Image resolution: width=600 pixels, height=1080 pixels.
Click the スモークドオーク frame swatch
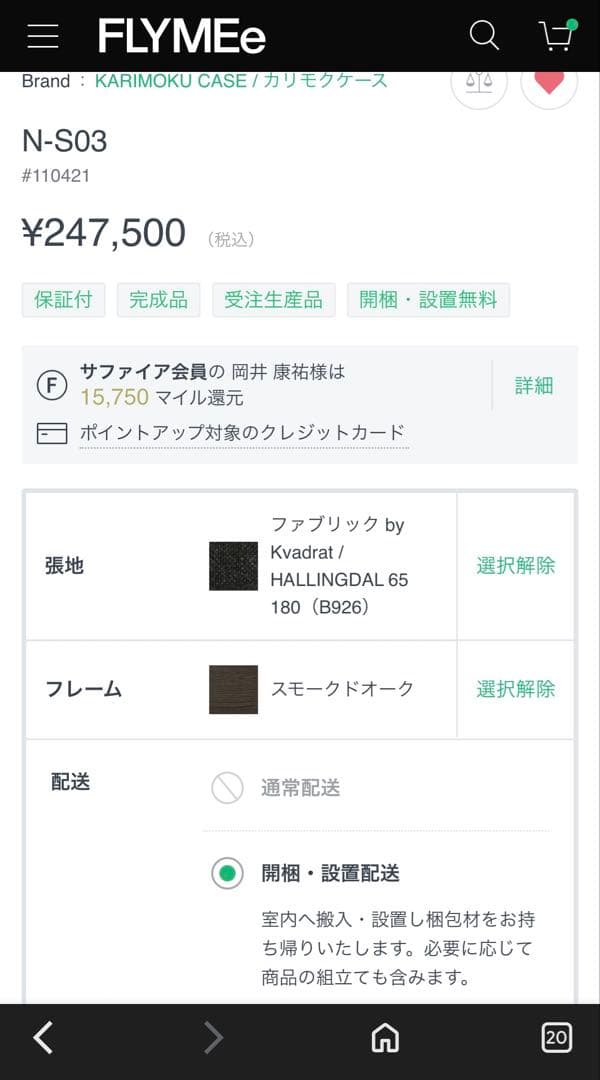(233, 689)
